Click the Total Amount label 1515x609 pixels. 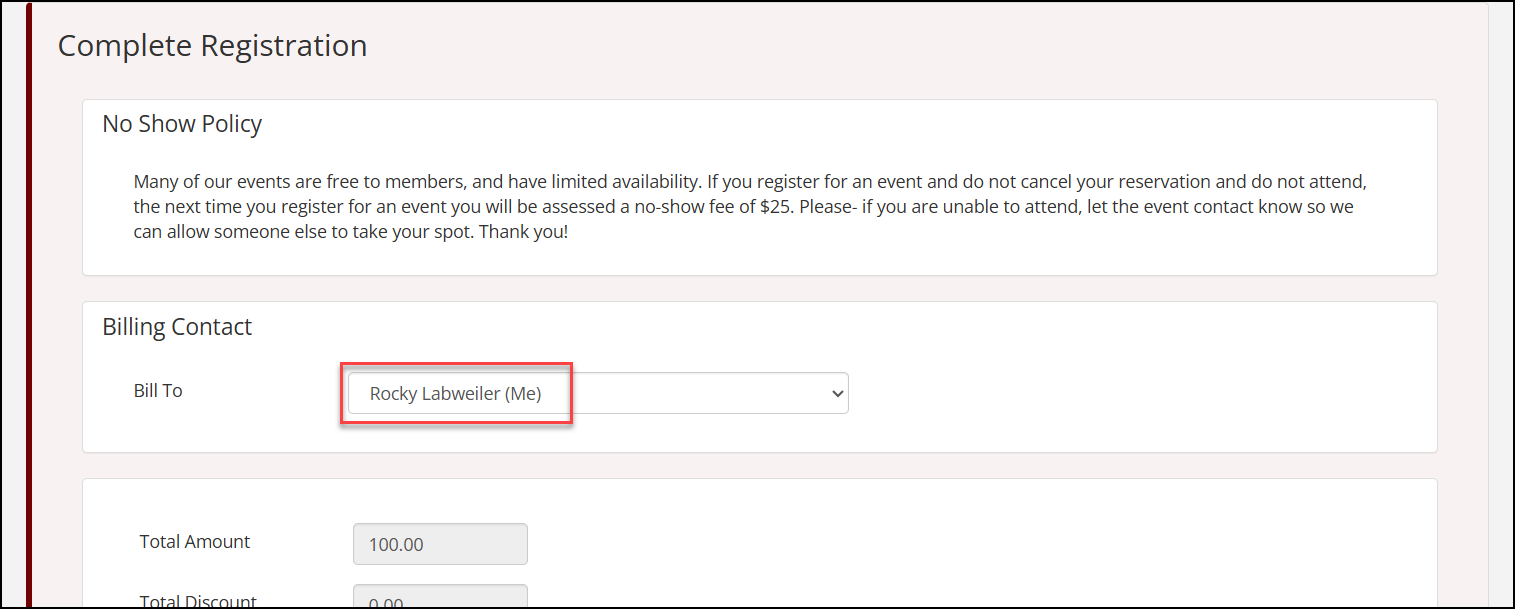coord(195,542)
